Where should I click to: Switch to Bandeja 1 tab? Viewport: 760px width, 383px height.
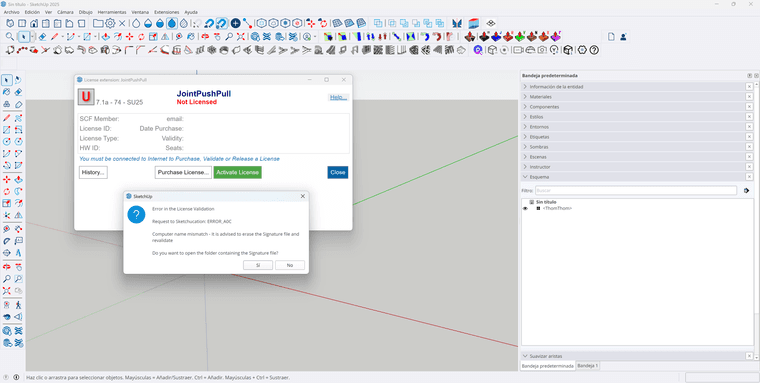click(x=587, y=366)
